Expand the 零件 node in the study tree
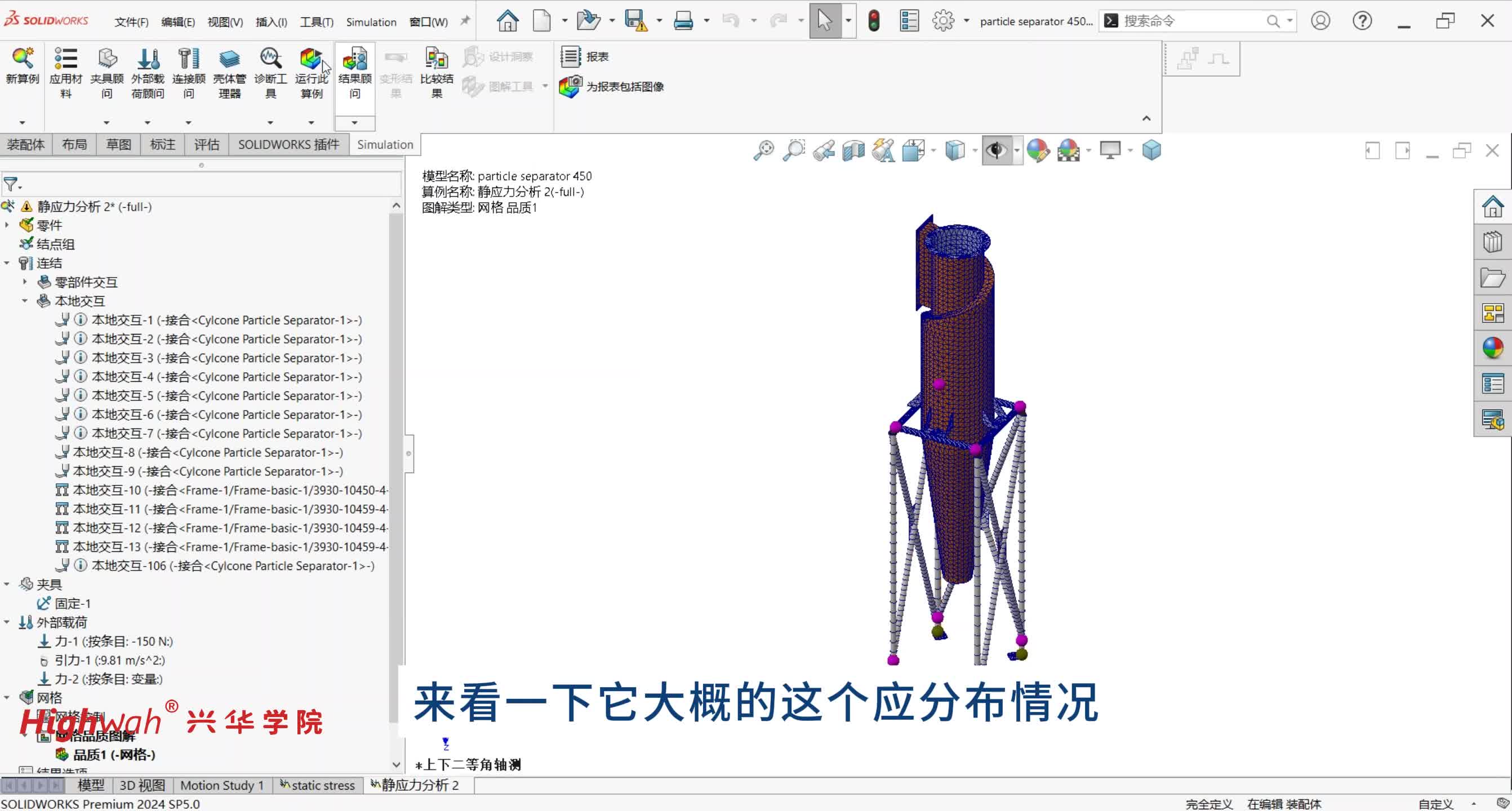The image size is (1512, 811). (7, 225)
